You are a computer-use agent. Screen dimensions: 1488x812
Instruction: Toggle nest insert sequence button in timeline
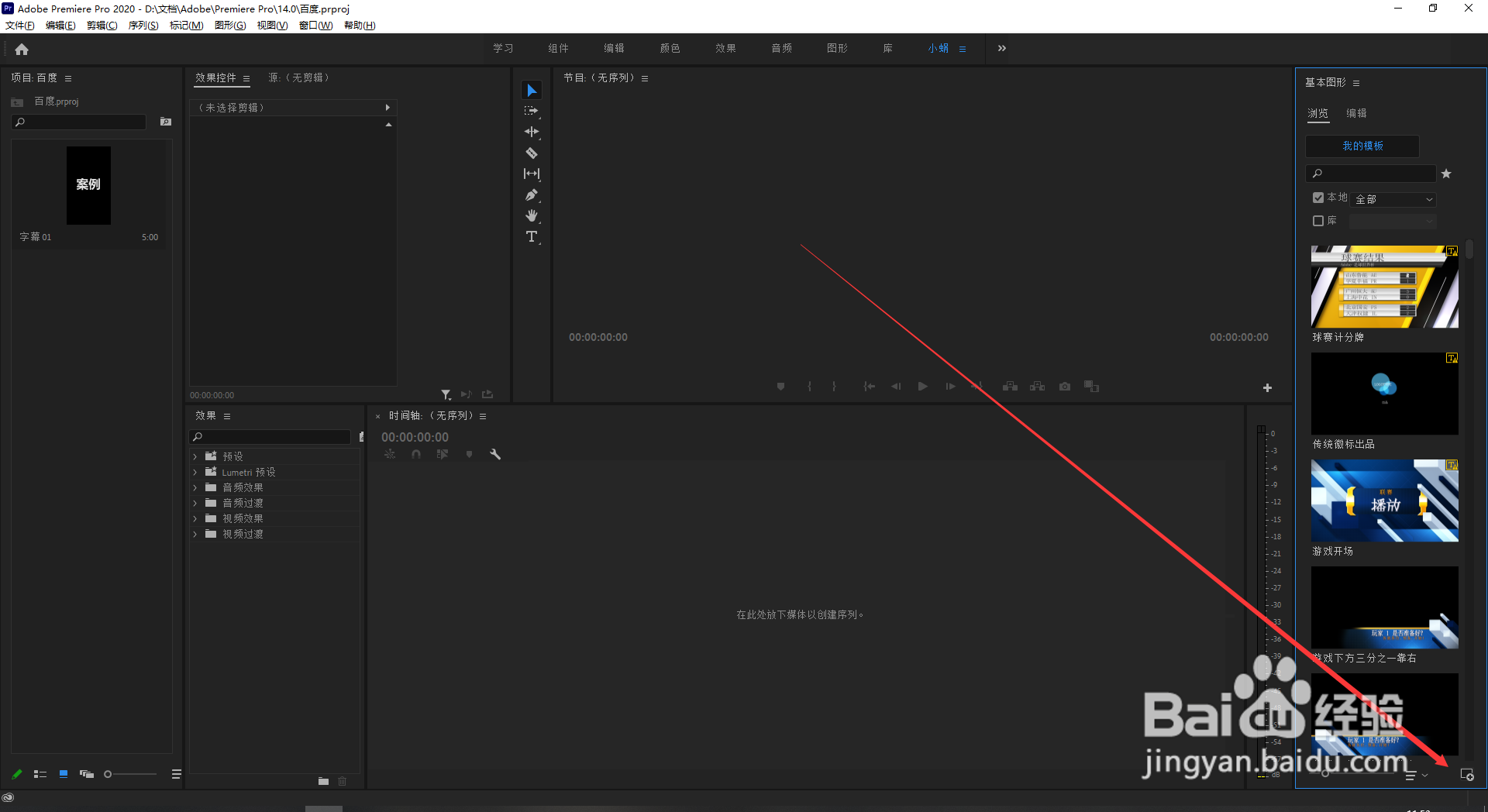pyautogui.click(x=390, y=454)
